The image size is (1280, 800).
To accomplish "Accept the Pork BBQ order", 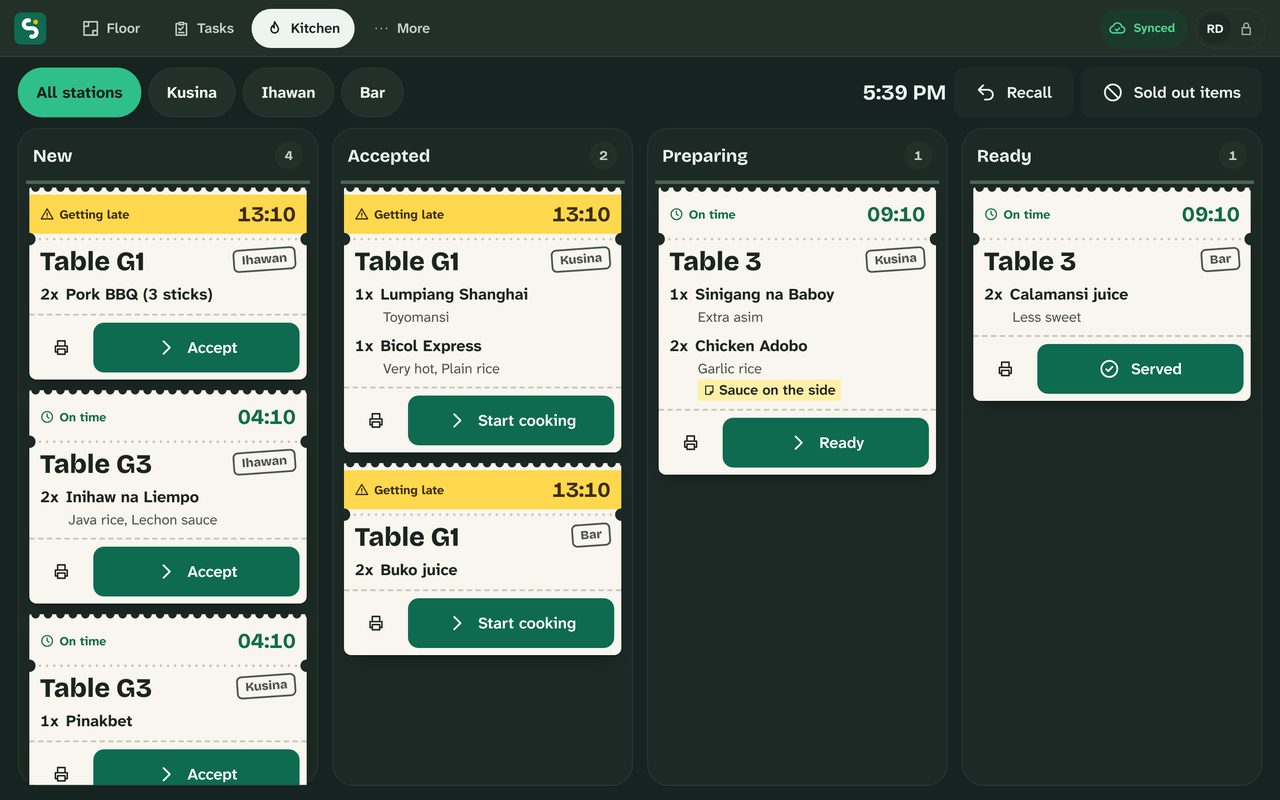I will pos(196,348).
